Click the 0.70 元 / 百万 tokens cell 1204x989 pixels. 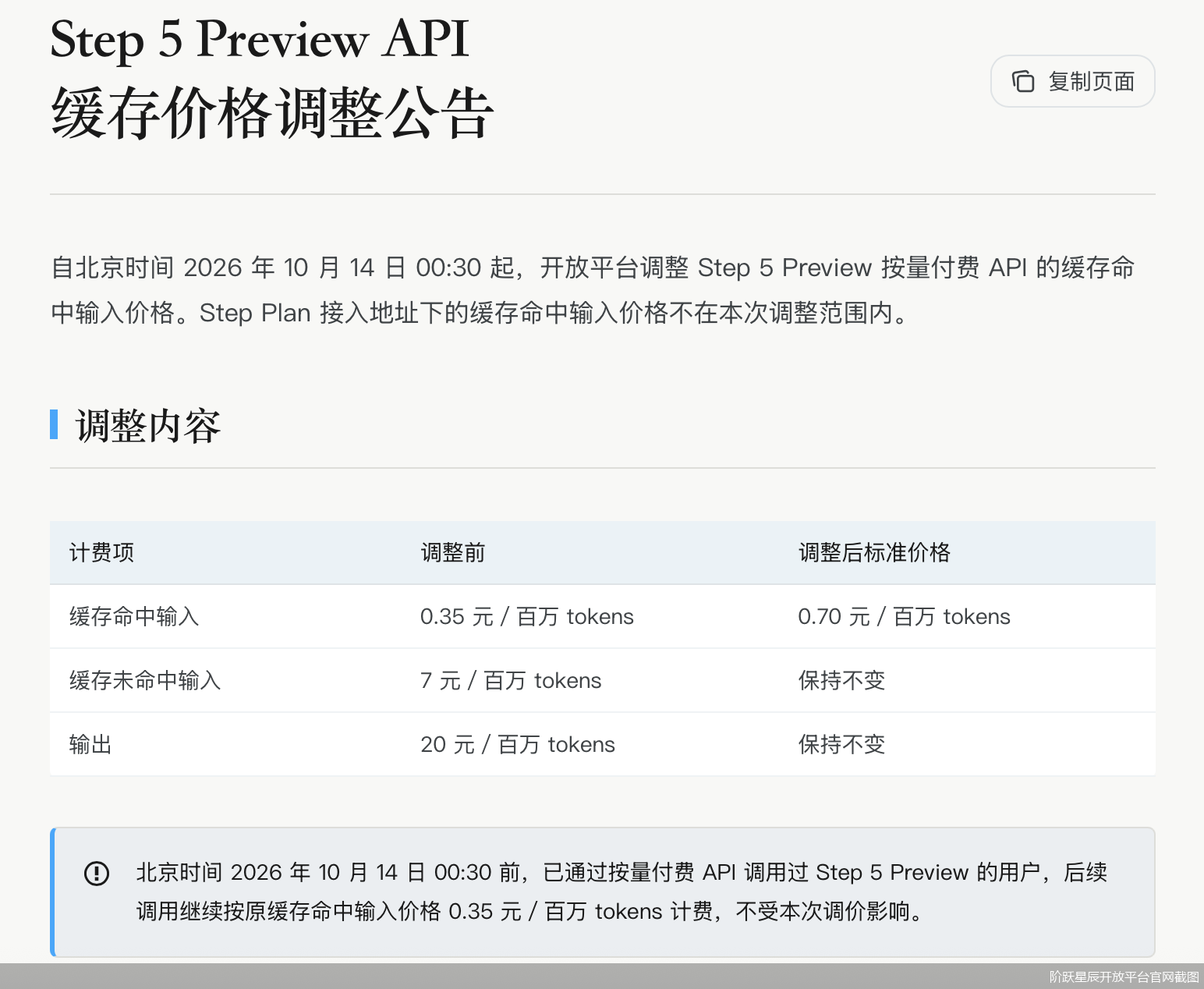coord(904,617)
